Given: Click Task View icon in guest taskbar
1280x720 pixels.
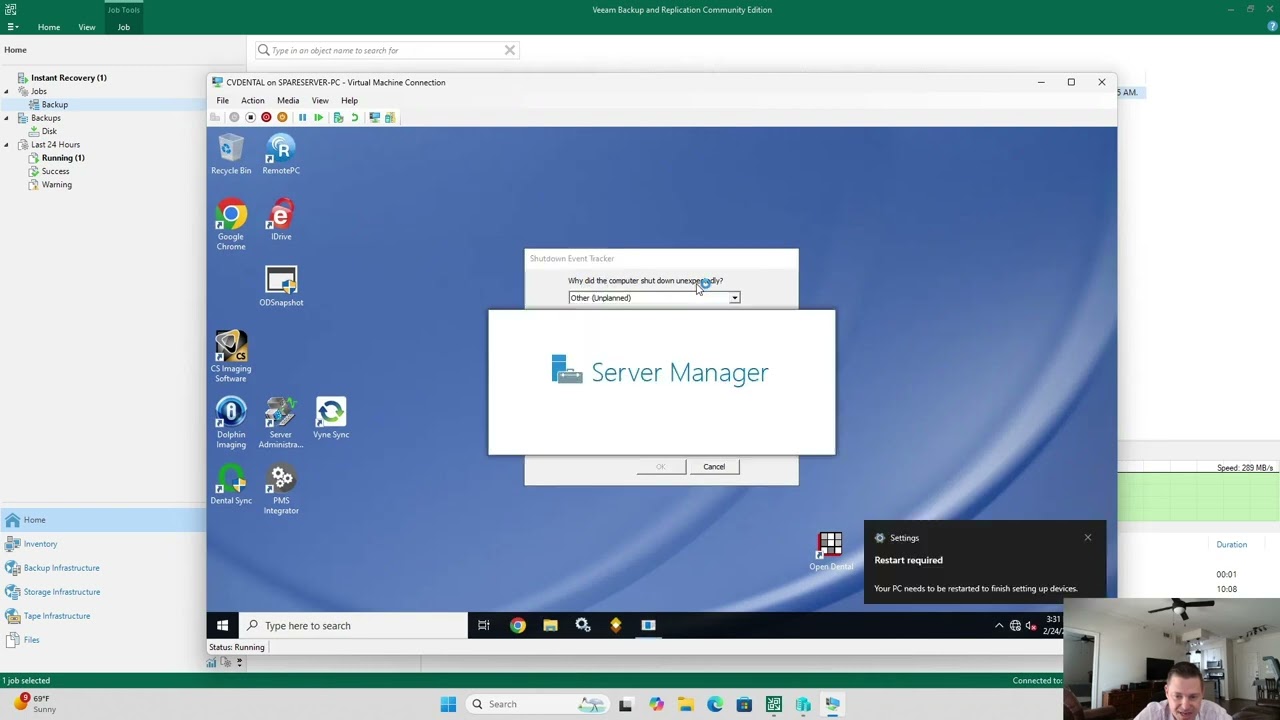Looking at the screenshot, I should pyautogui.click(x=483, y=625).
